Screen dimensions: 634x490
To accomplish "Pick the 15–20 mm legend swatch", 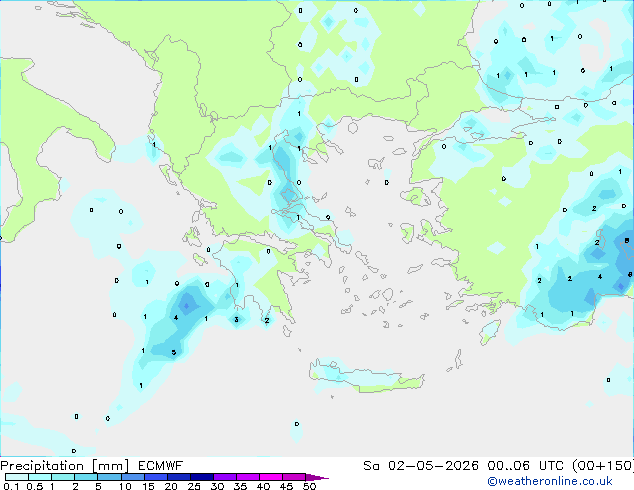I will pyautogui.click(x=155, y=477).
